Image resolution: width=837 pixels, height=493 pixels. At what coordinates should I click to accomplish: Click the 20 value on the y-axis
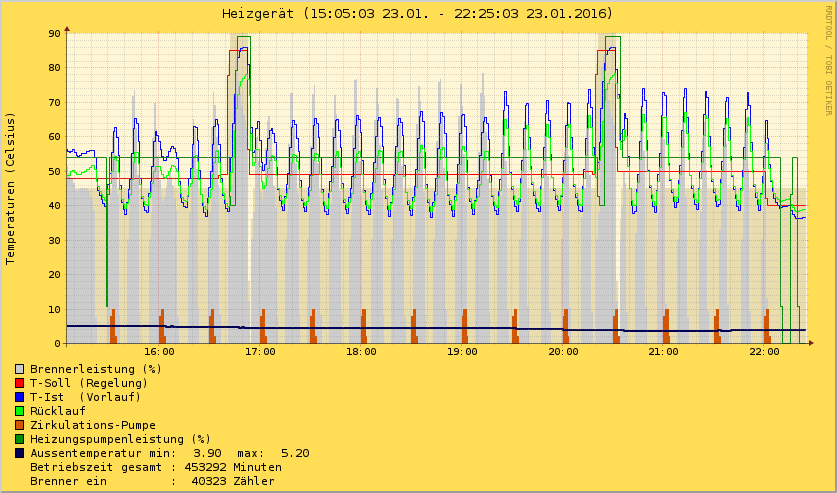click(x=54, y=275)
